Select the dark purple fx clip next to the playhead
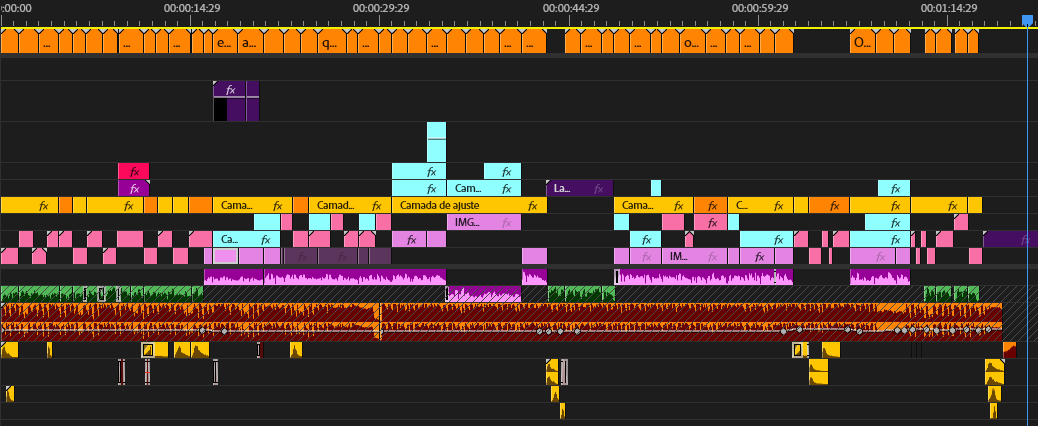 (1010, 239)
